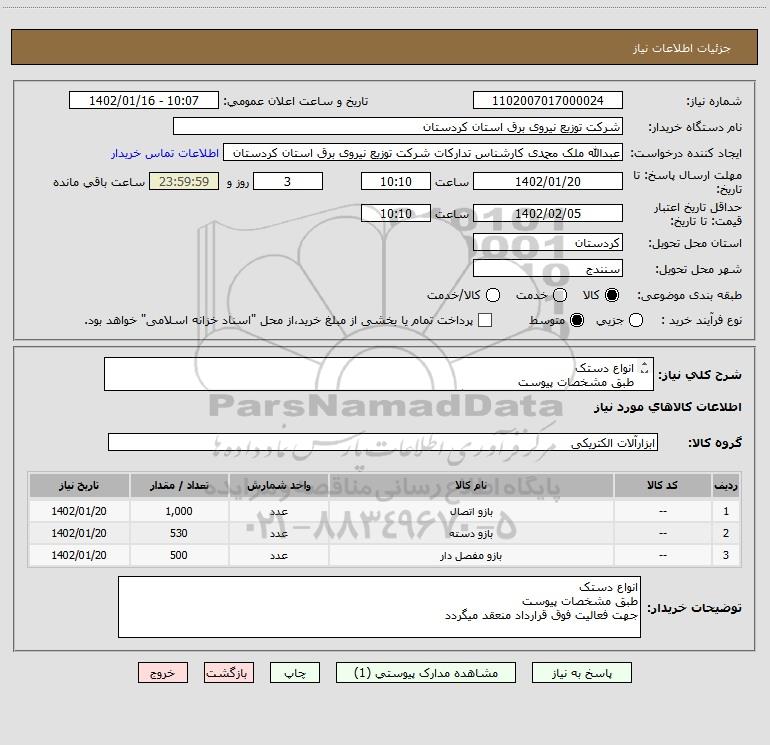Click the price validity date 1402/02/05 field
Screen dimensions: 770x745
click(548, 213)
